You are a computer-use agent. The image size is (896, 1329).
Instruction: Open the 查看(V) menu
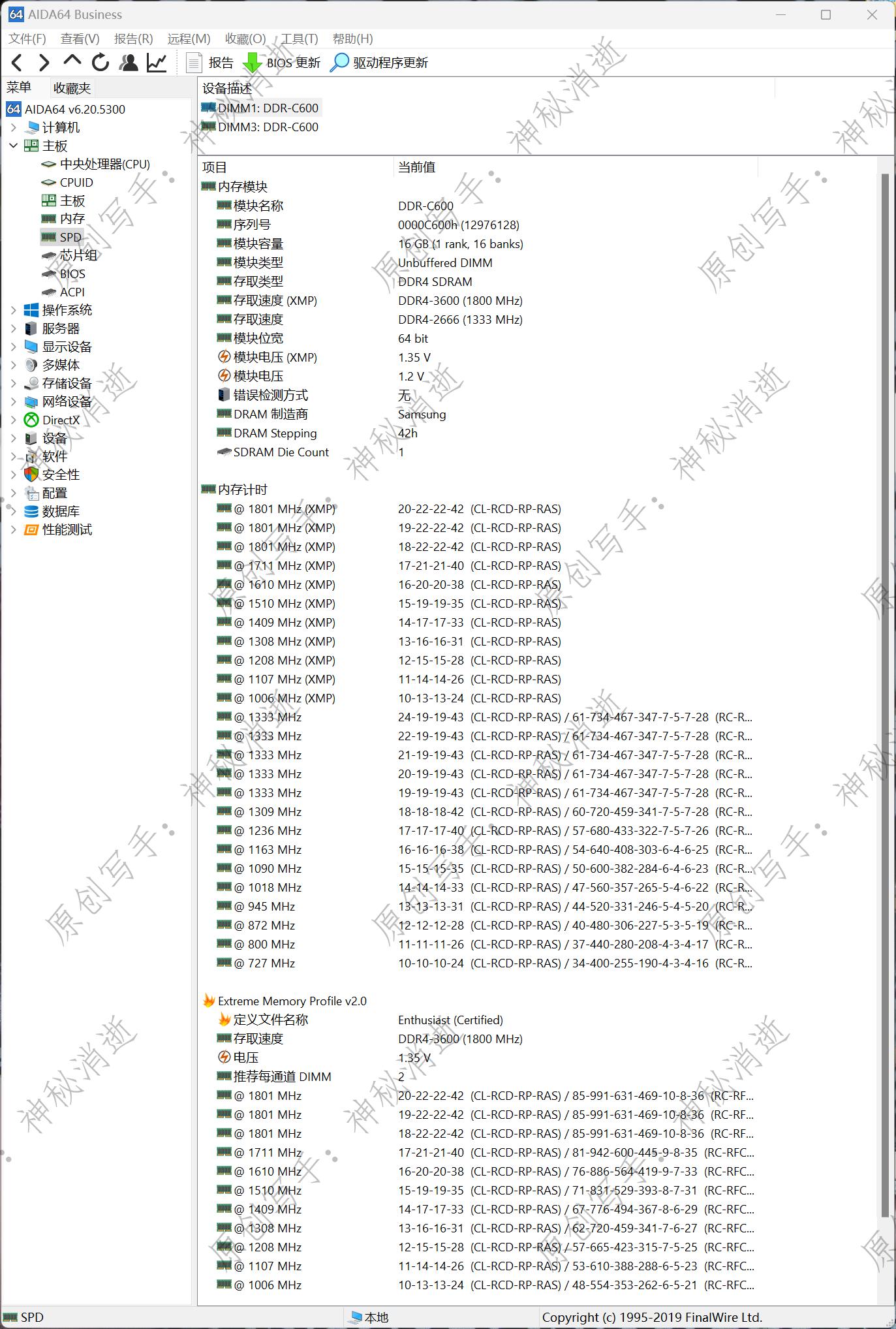tap(80, 39)
